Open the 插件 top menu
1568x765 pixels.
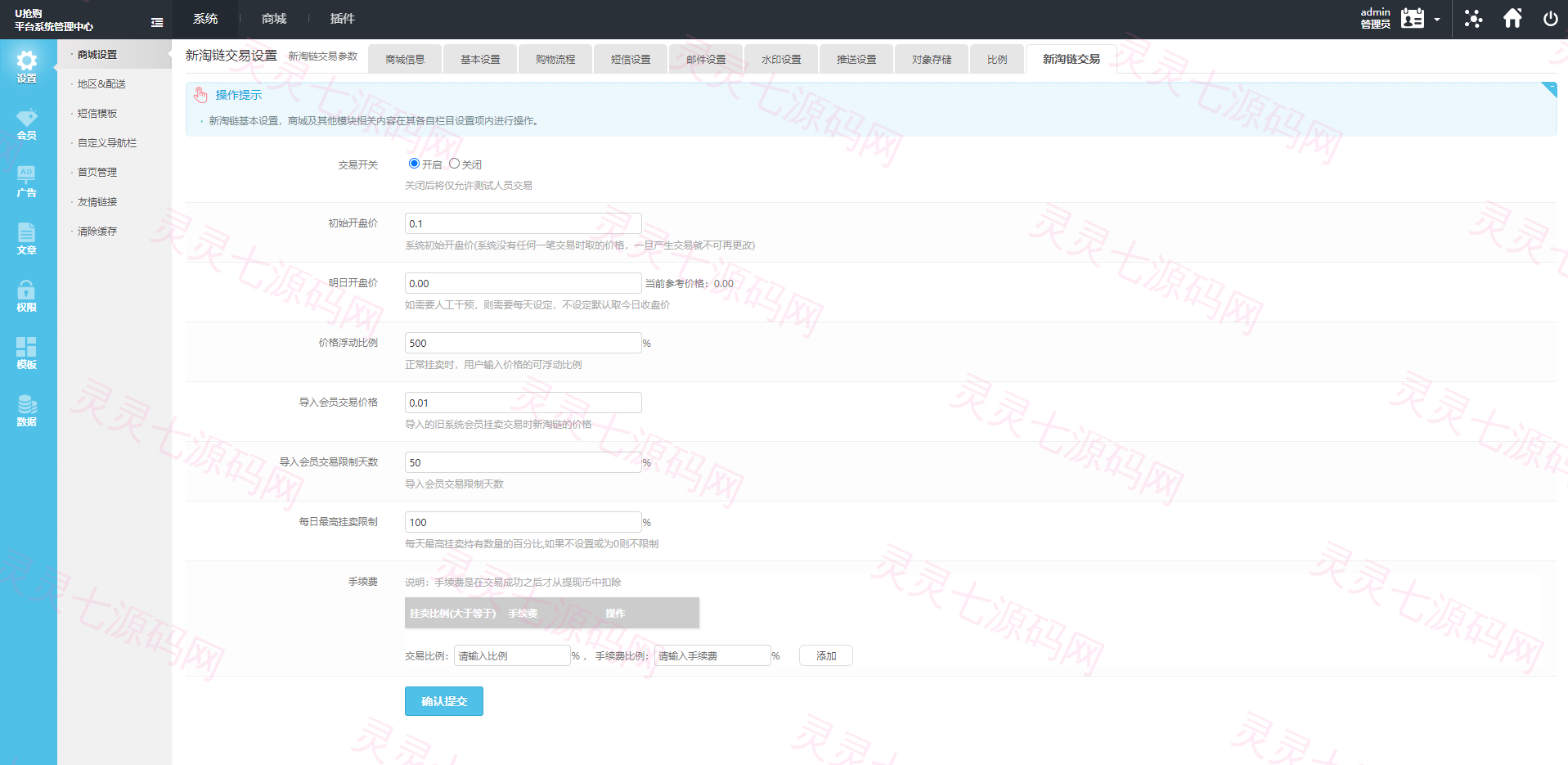point(343,19)
